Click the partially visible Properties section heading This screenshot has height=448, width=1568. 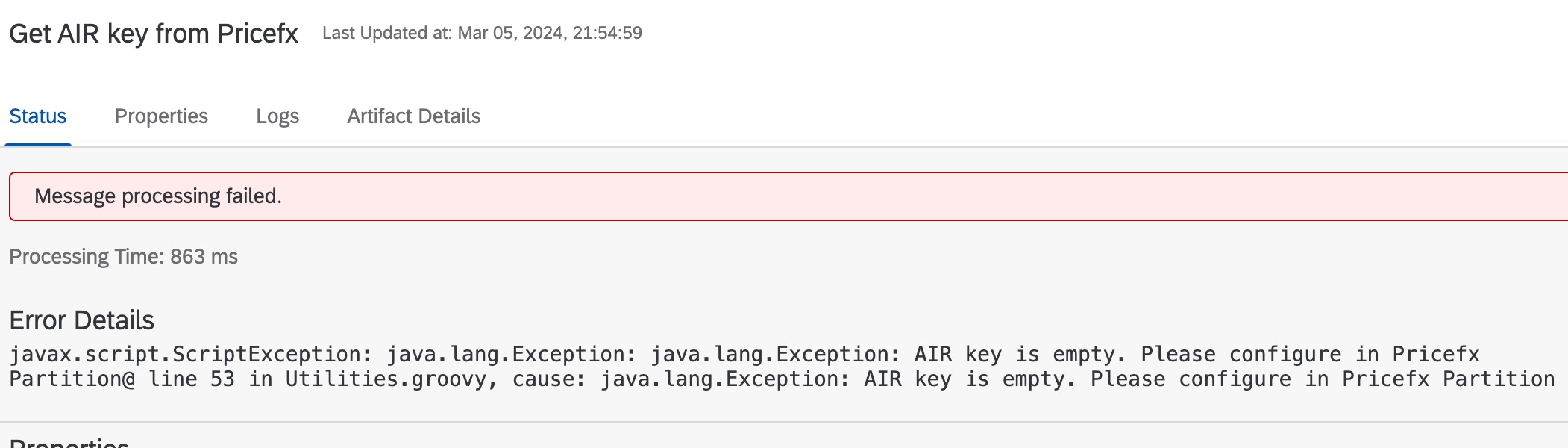69,443
